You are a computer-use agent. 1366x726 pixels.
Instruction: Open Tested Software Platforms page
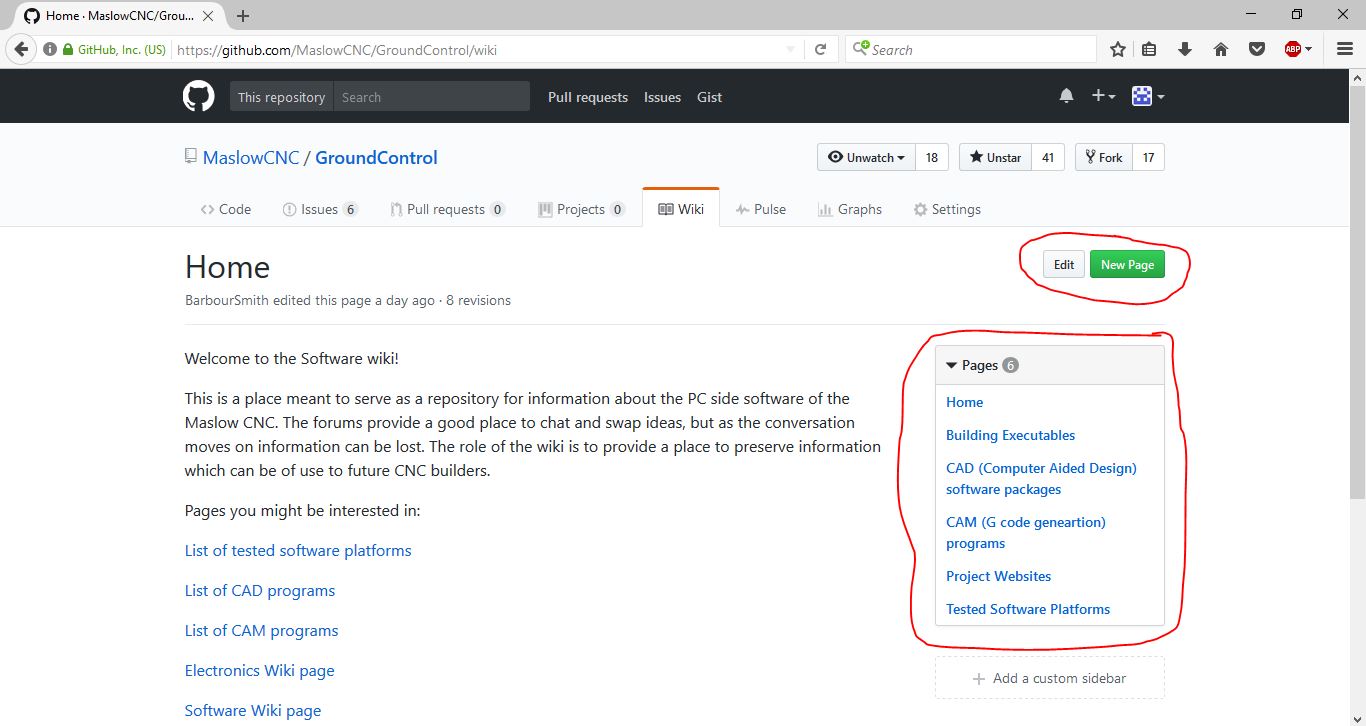[x=1028, y=609]
